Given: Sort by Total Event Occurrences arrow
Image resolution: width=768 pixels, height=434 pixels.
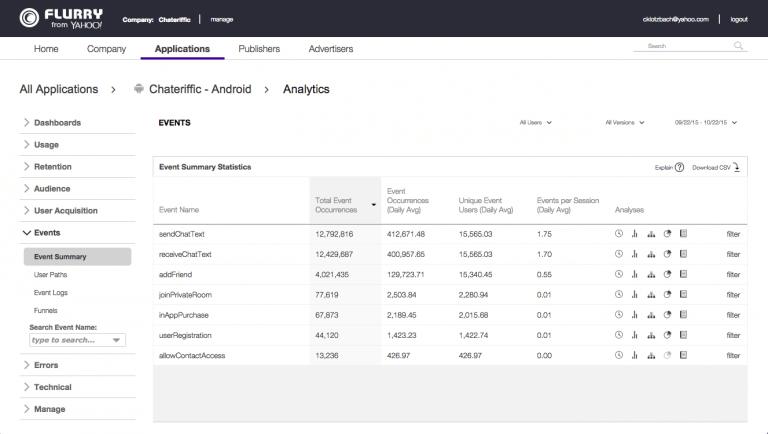Looking at the screenshot, I should (x=374, y=205).
